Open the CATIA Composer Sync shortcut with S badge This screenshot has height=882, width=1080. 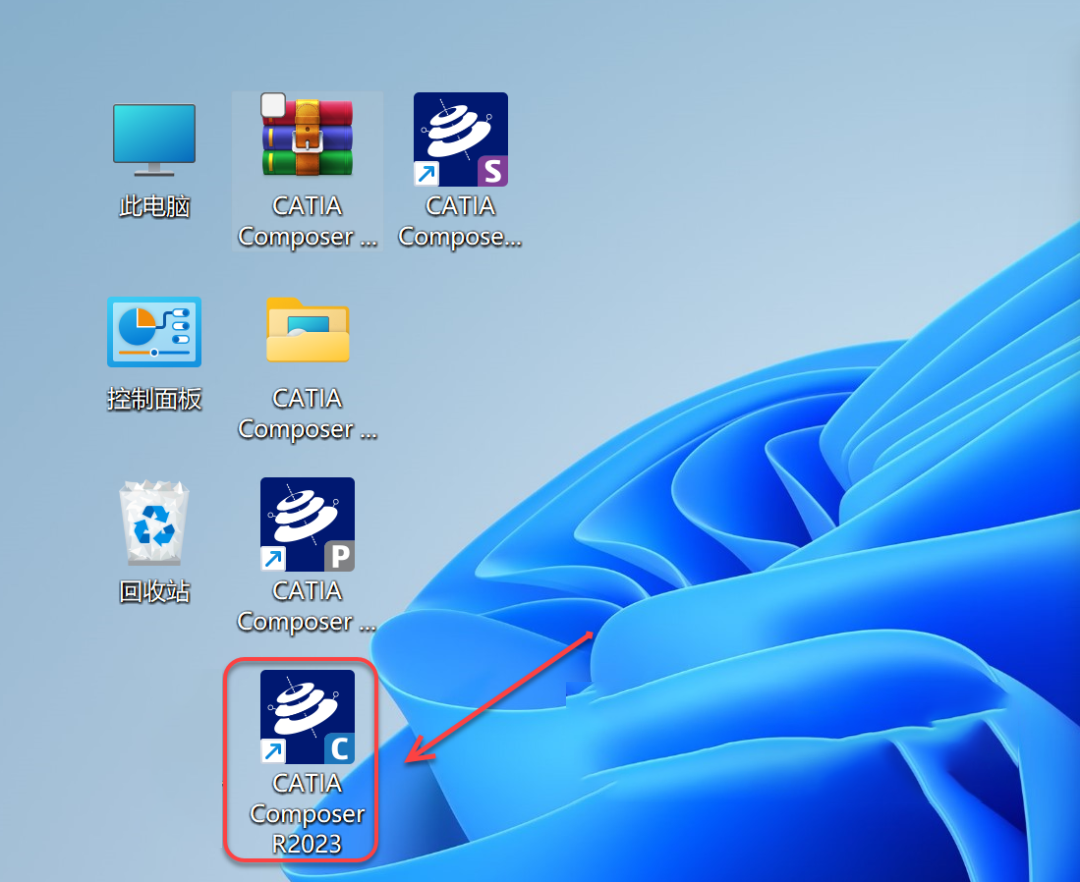459,139
